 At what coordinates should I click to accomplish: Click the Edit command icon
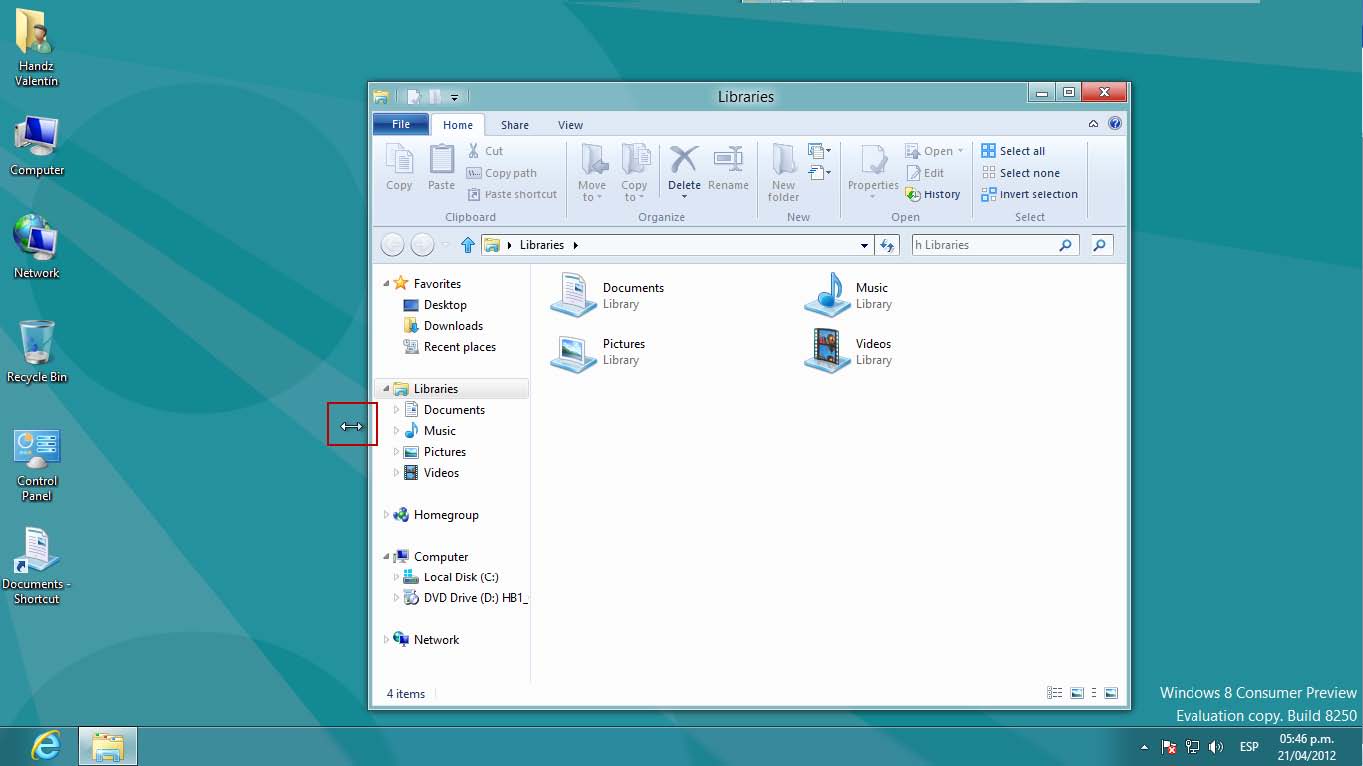[x=913, y=173]
